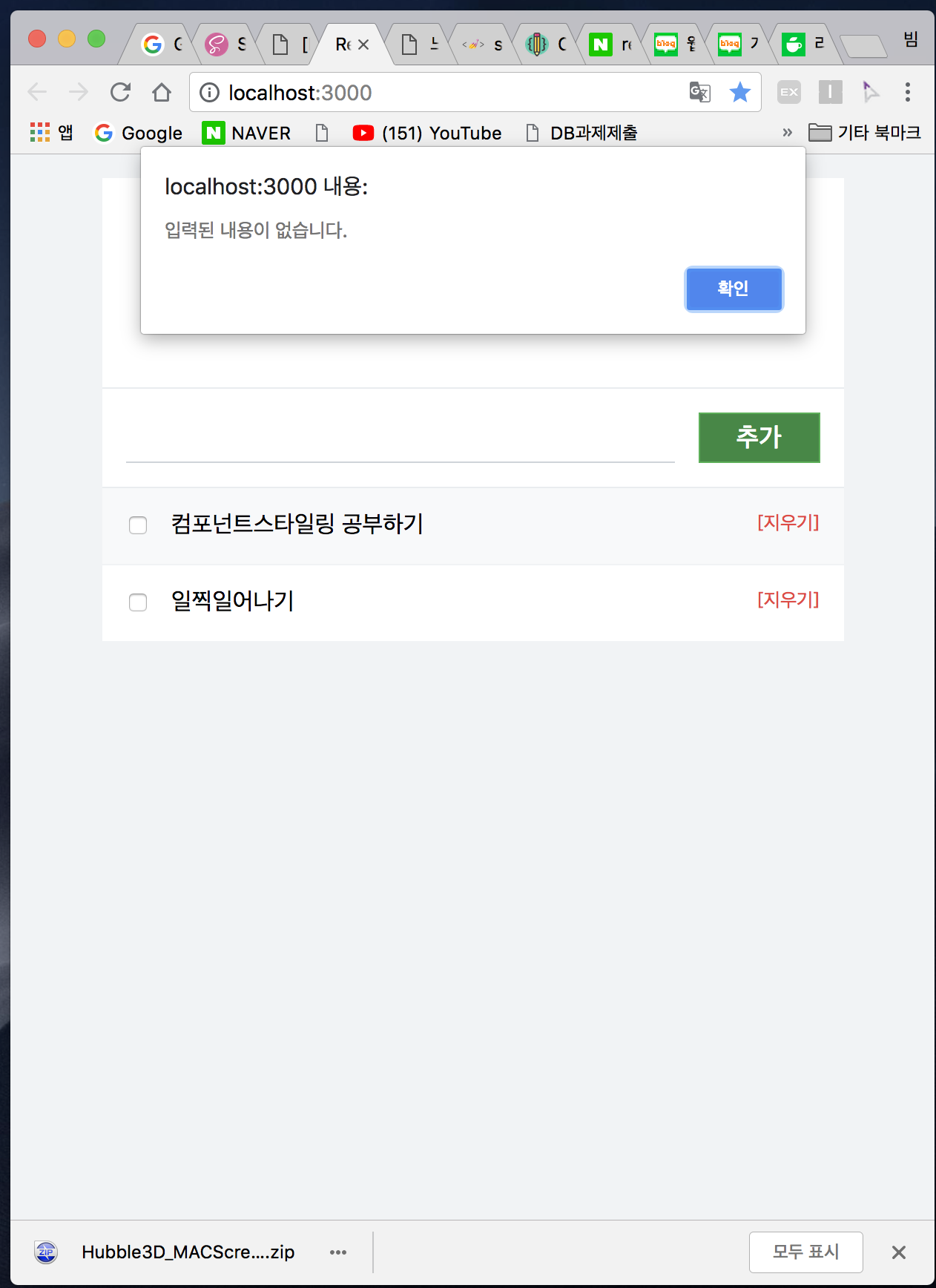Reload the current page
This screenshot has width=936, height=1288.
(x=120, y=92)
